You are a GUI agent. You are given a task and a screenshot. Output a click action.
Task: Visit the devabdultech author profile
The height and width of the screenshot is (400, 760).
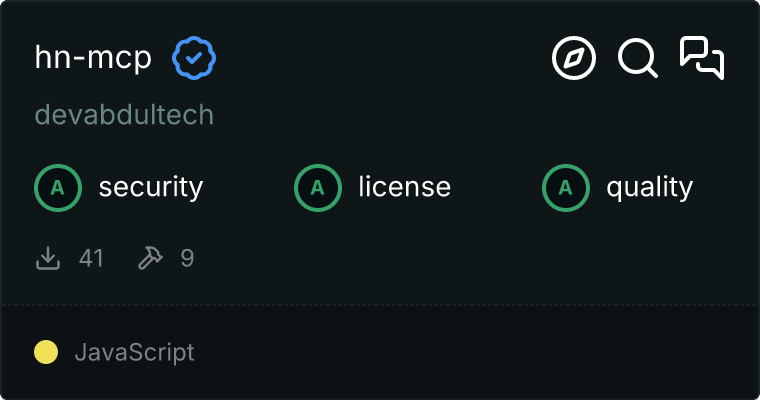tap(124, 115)
